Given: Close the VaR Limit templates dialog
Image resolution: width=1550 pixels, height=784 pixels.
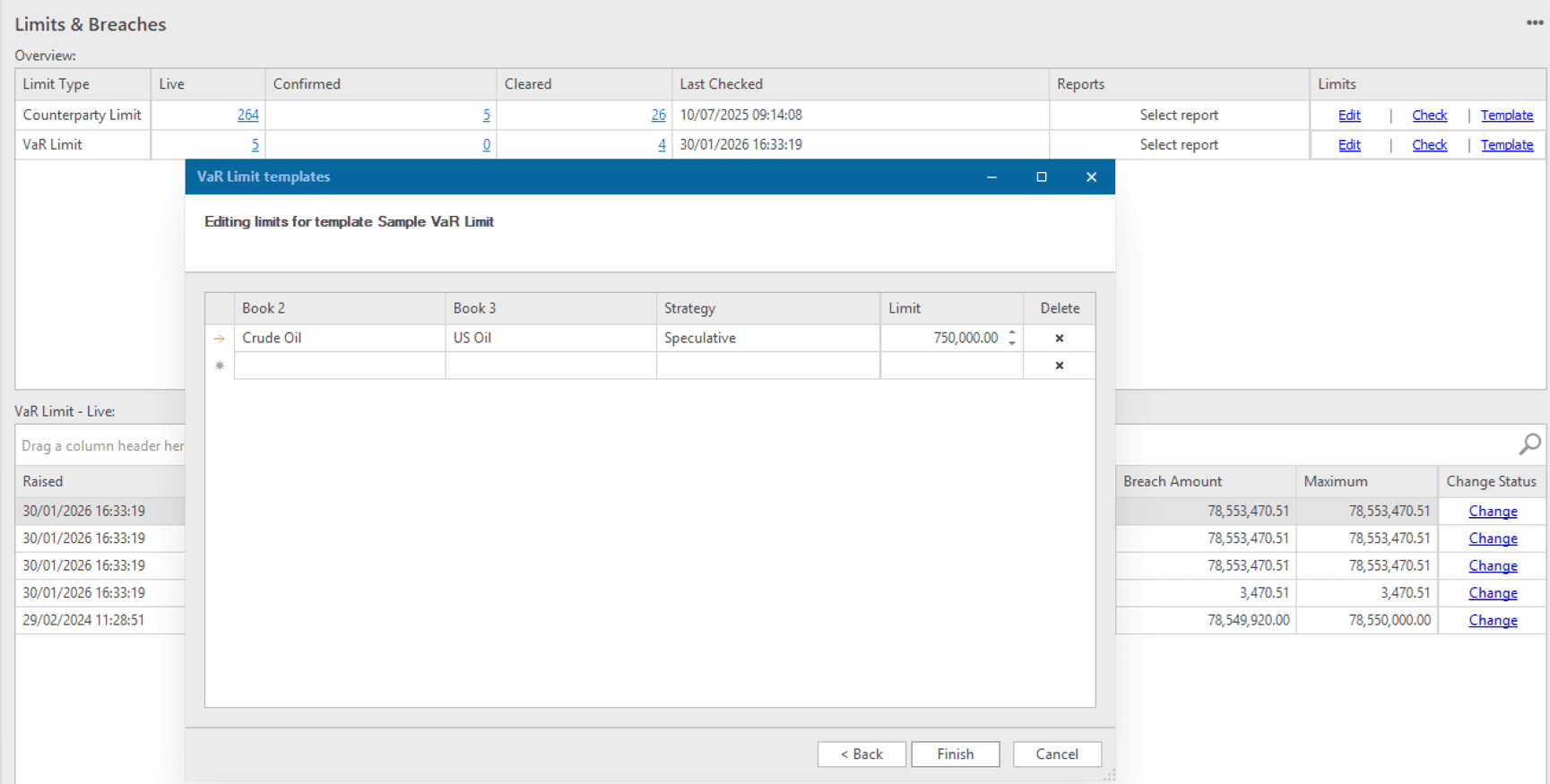Looking at the screenshot, I should point(1091,177).
